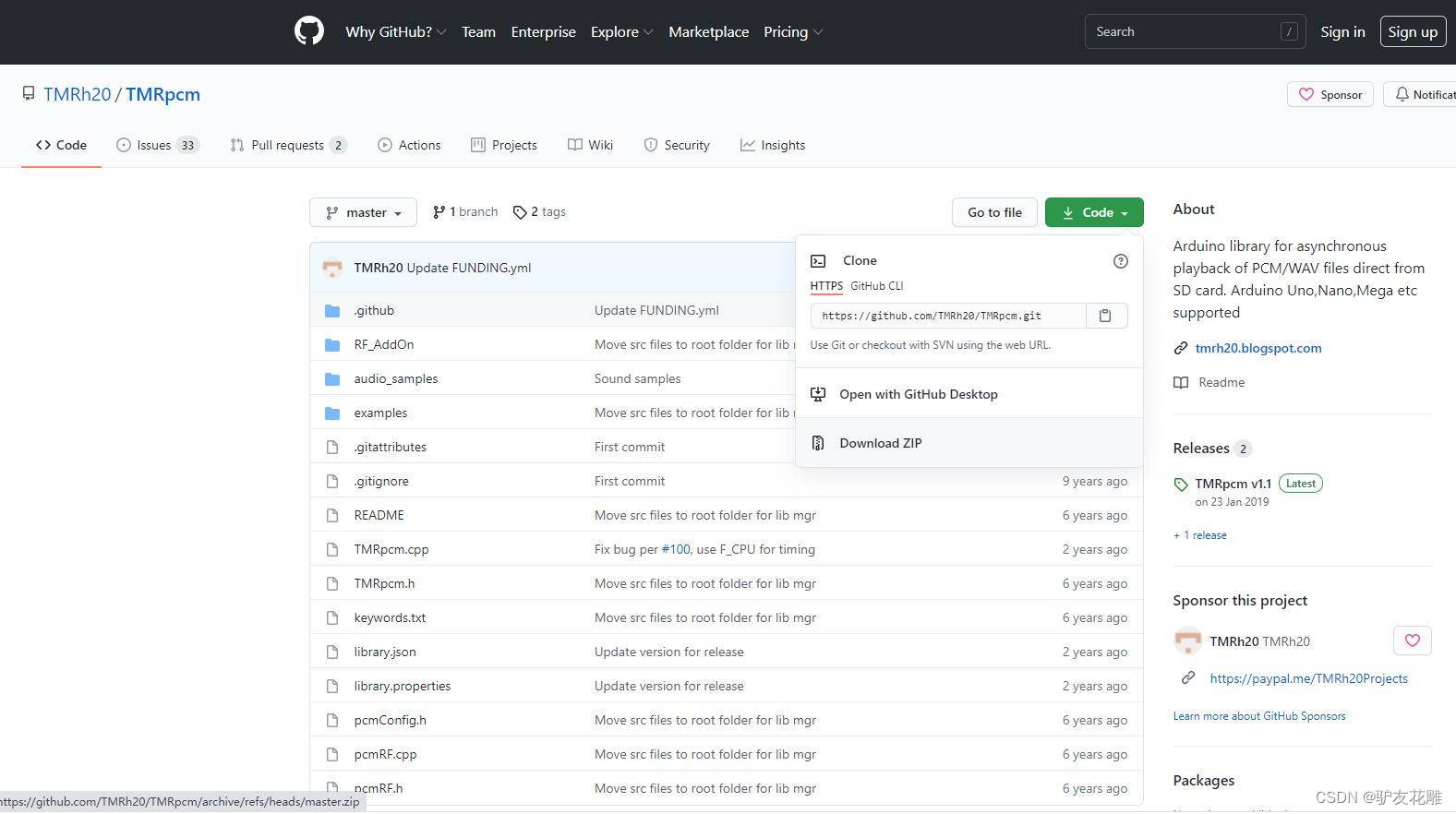The image size is (1456, 814).
Task: Select the HTTPS clone tab
Action: click(826, 286)
